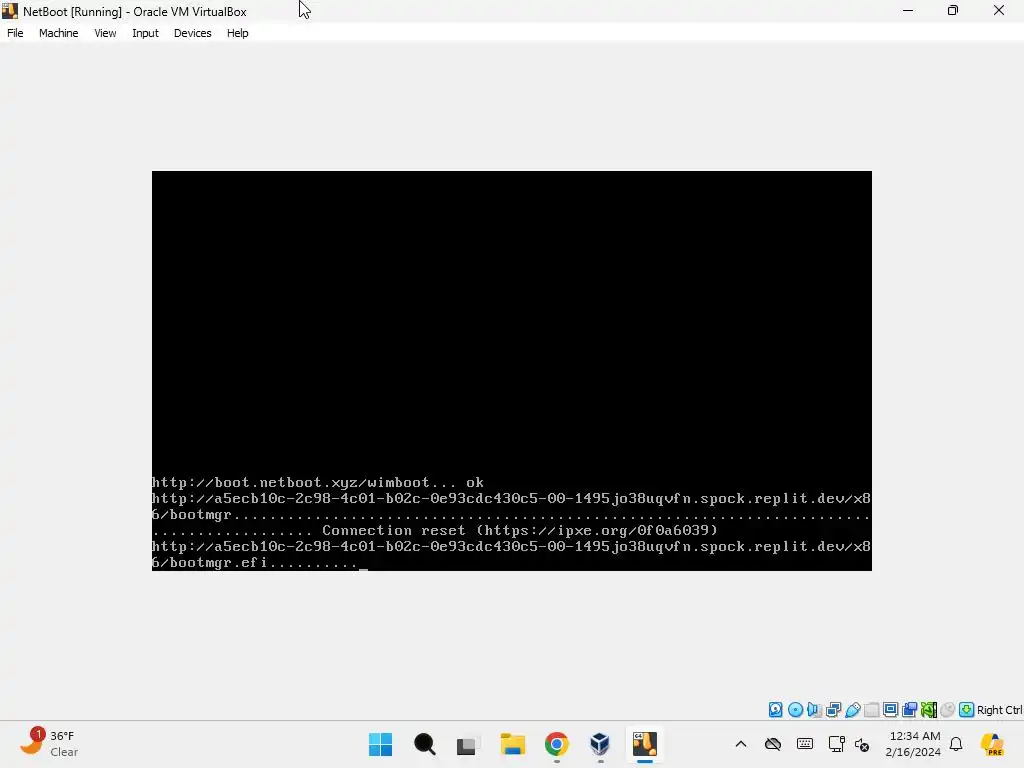Restore down the NetBoot VirtualBox window

pyautogui.click(x=953, y=10)
